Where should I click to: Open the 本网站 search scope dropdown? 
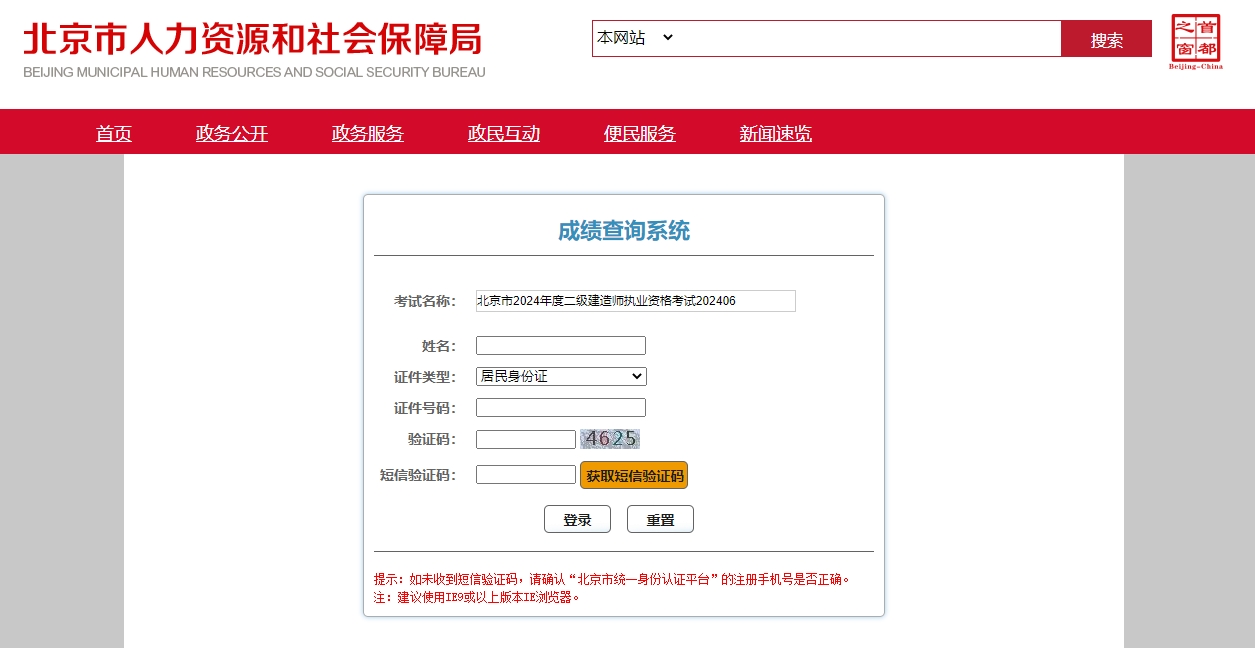[635, 38]
